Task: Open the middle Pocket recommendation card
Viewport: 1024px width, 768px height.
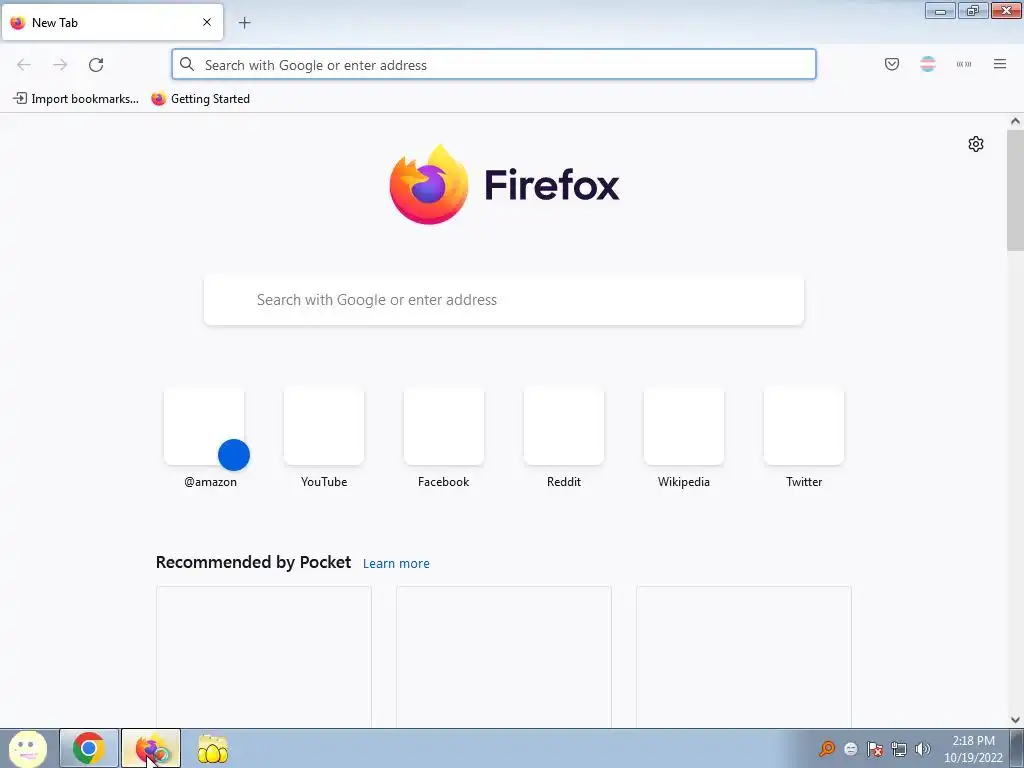Action: click(504, 656)
